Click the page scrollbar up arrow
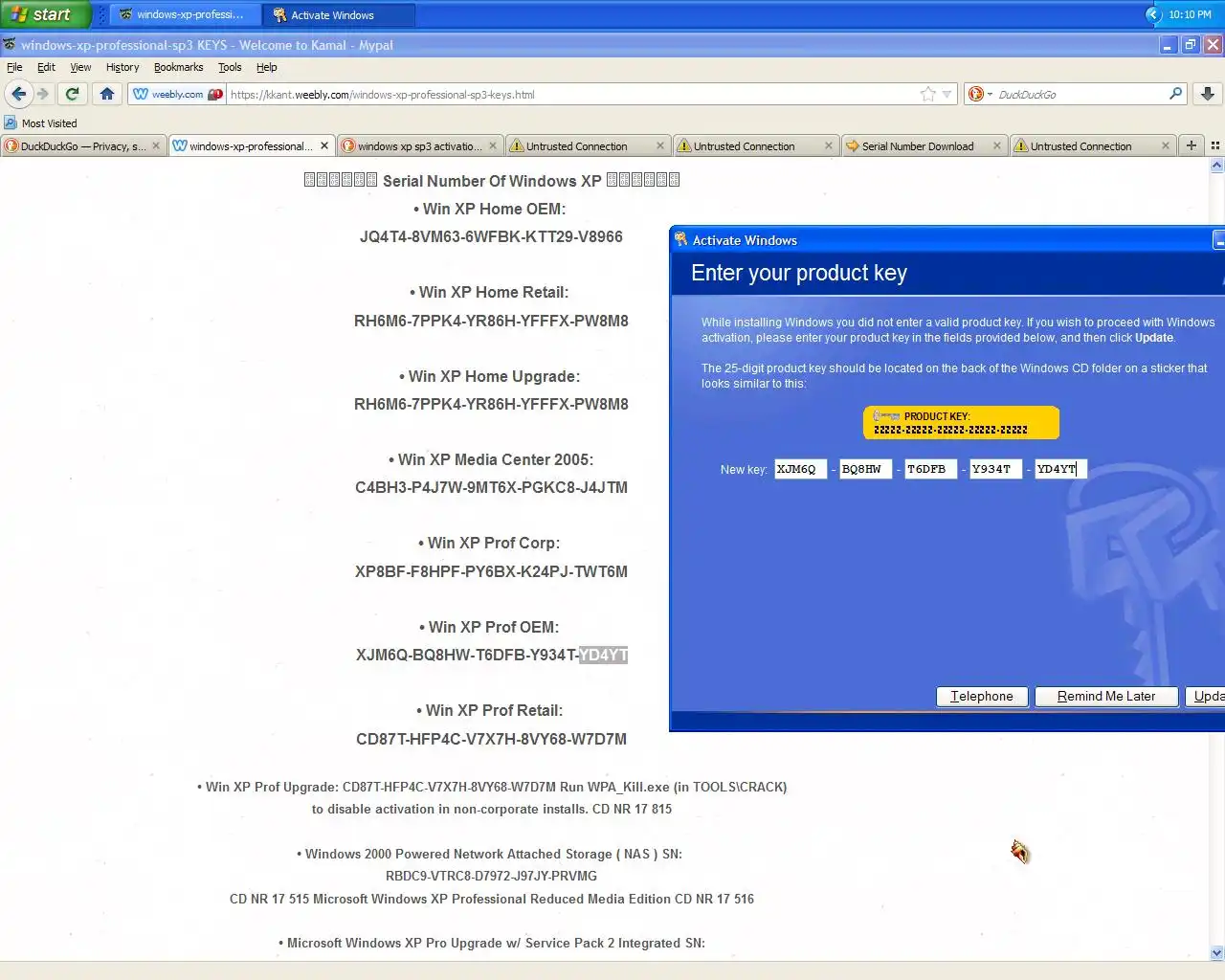The width and height of the screenshot is (1225, 980). 1216,166
